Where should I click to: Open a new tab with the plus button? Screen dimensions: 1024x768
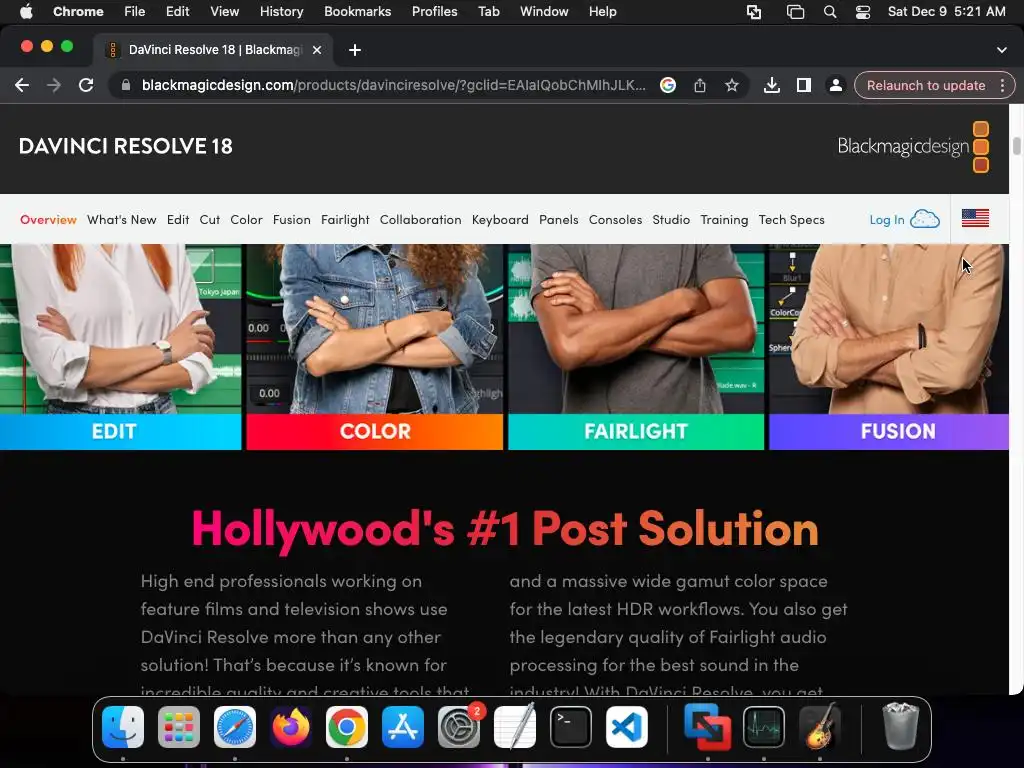pyautogui.click(x=355, y=50)
